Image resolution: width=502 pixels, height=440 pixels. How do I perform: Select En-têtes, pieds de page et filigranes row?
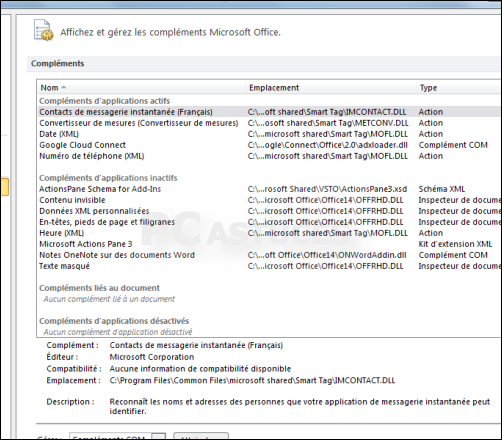pyautogui.click(x=269, y=222)
